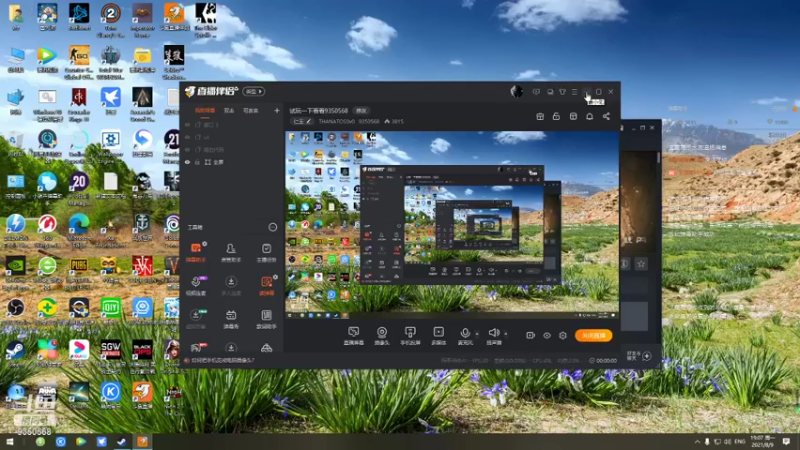Click the orange stream button
The image size is (800, 450).
pyautogui.click(x=594, y=335)
